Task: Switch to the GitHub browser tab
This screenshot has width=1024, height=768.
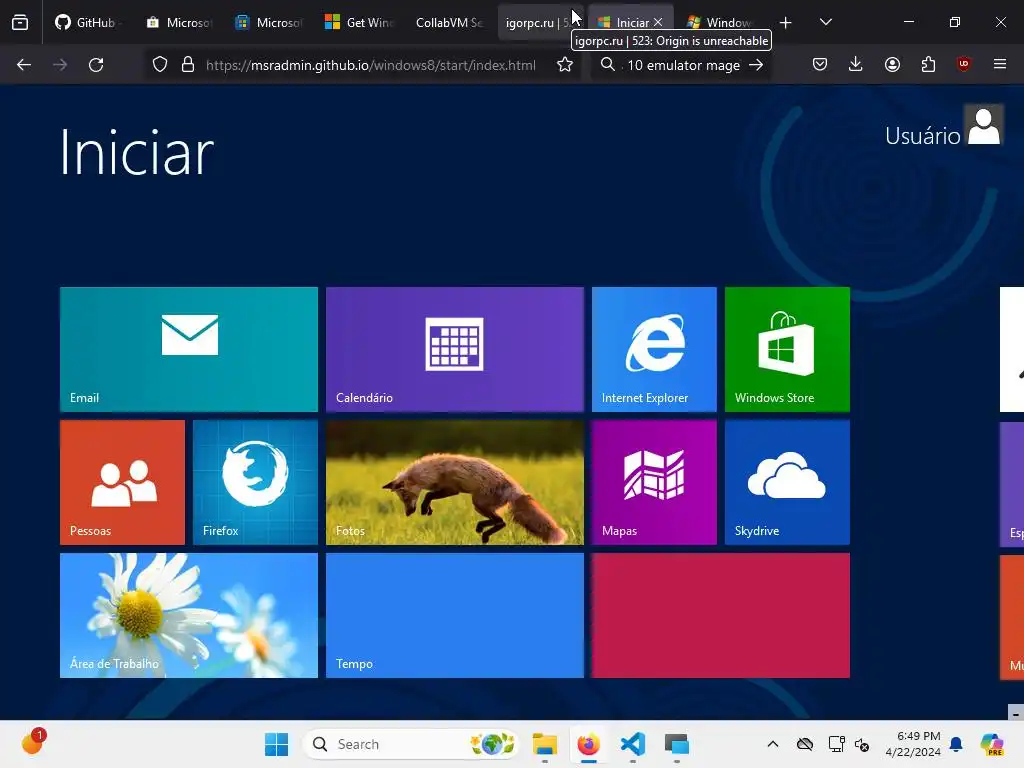Action: [x=89, y=22]
